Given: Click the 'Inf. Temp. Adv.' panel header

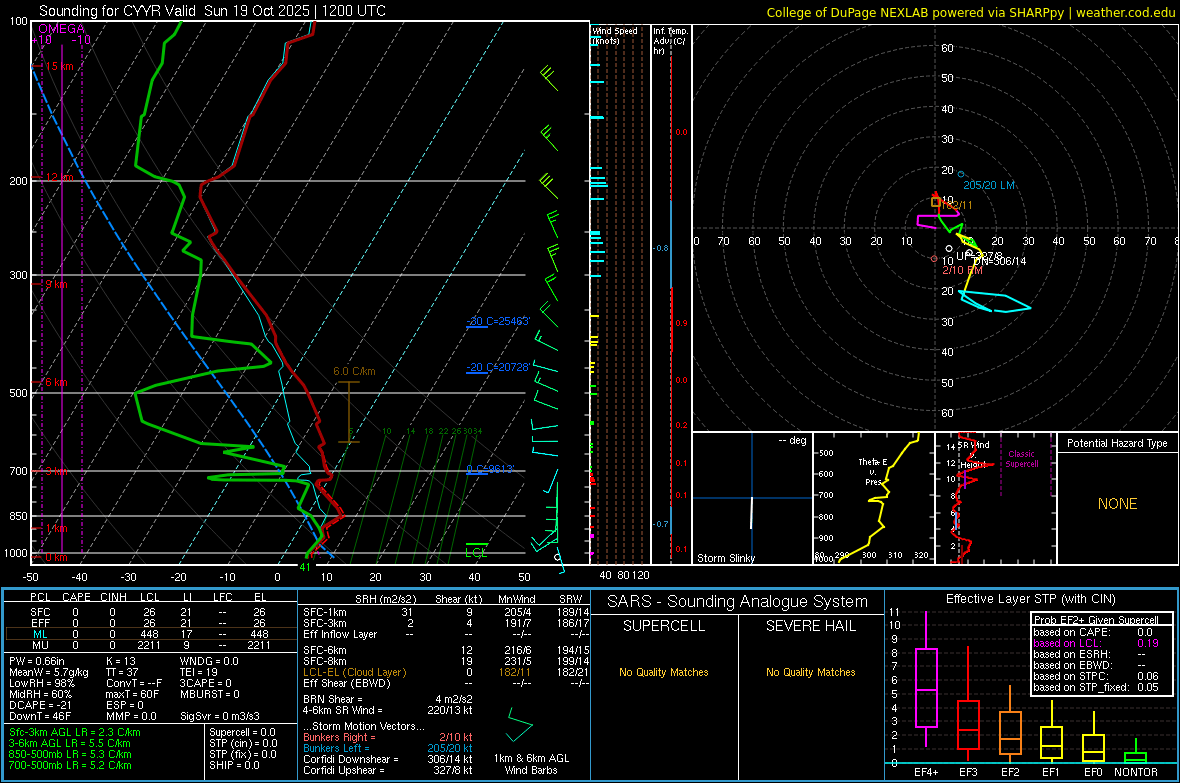Looking at the screenshot, I should coord(670,41).
